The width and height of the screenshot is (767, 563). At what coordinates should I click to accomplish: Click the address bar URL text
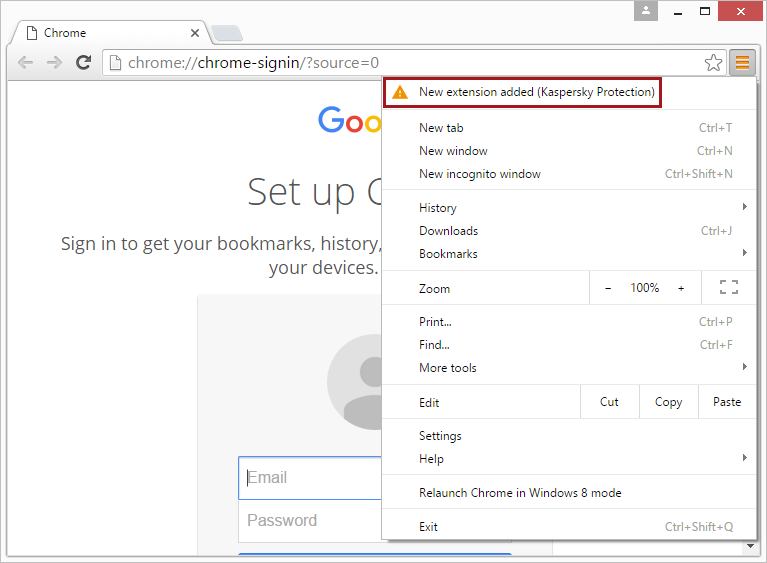coord(253,63)
